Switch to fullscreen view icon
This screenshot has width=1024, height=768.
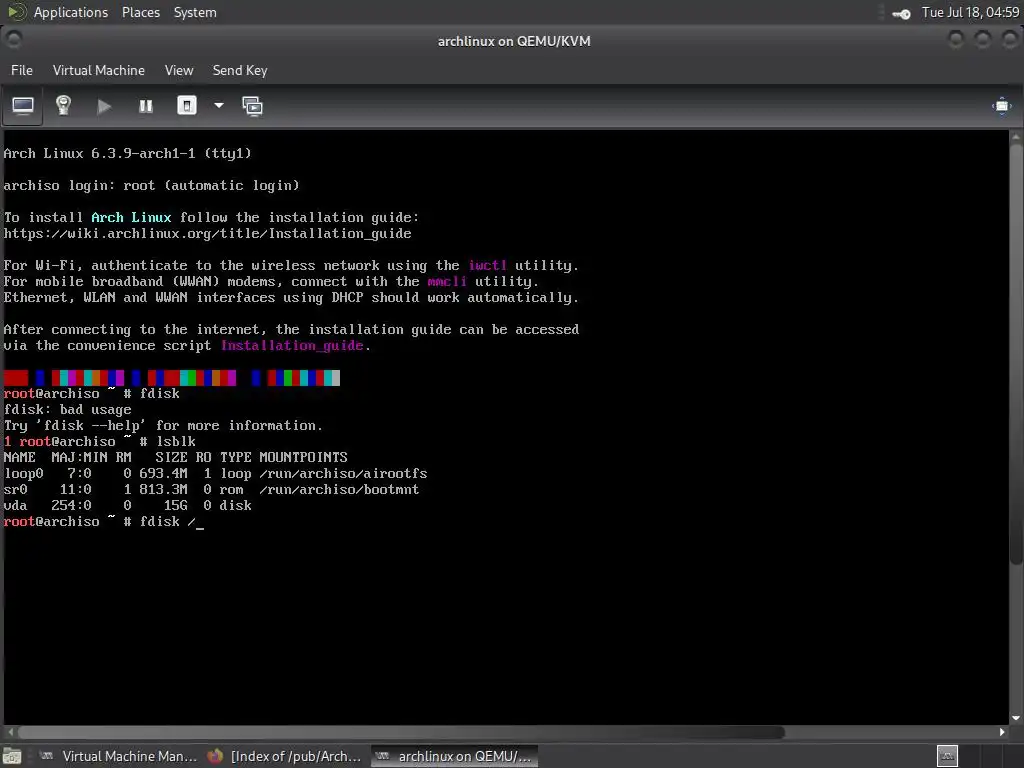(x=1002, y=106)
